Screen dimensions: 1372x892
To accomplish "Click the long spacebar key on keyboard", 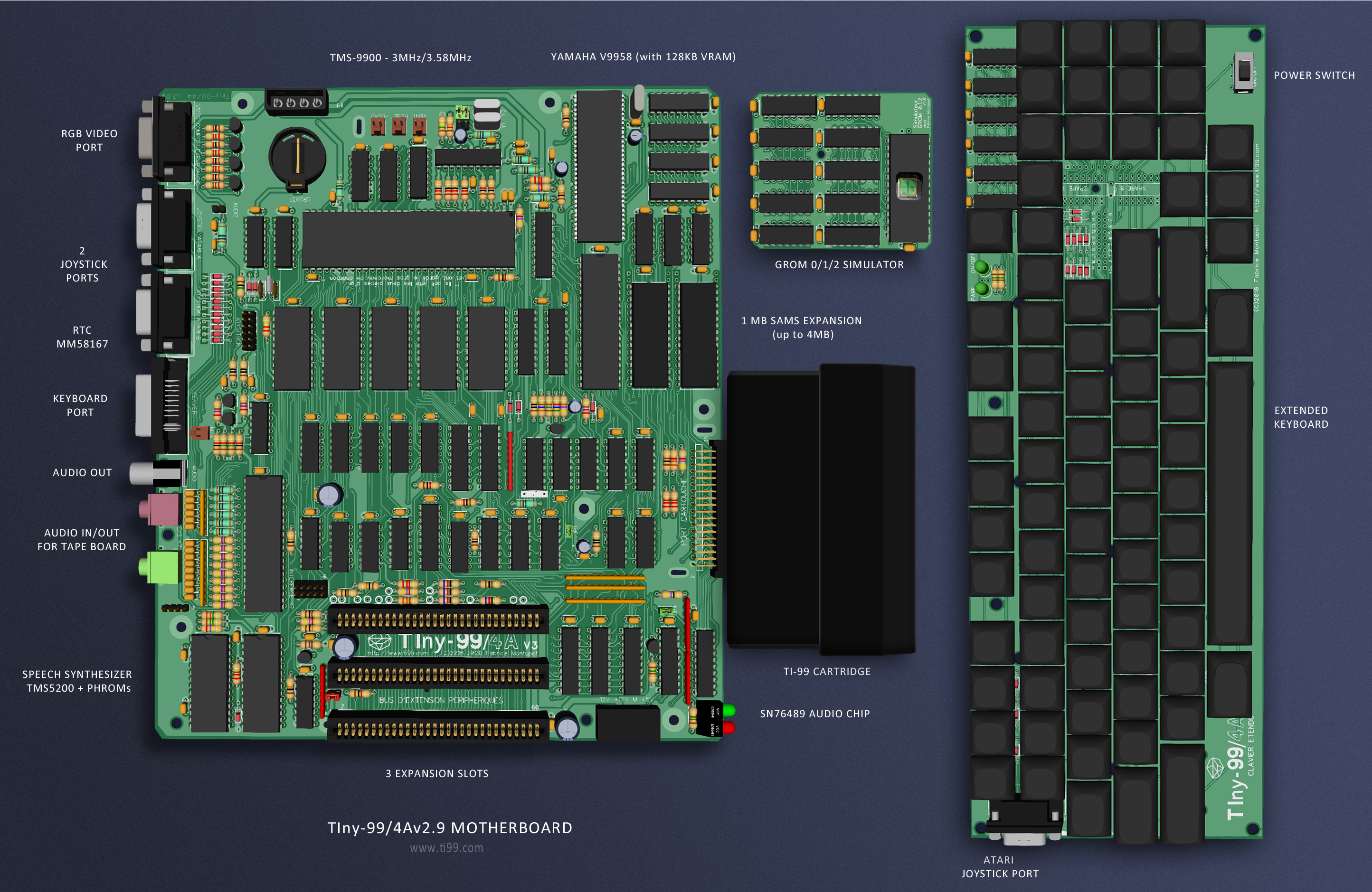I will (x=1230, y=503).
